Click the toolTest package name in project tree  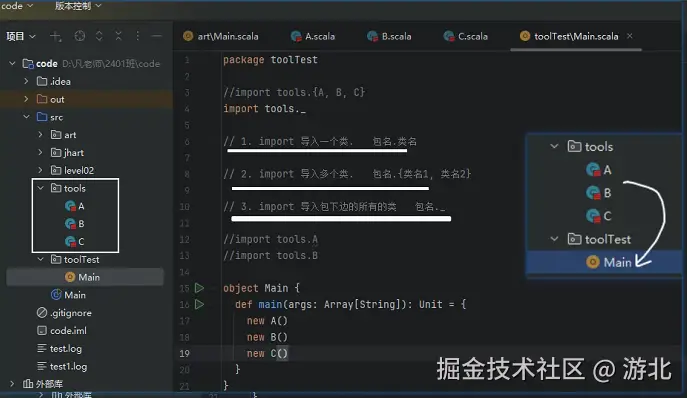(81, 259)
